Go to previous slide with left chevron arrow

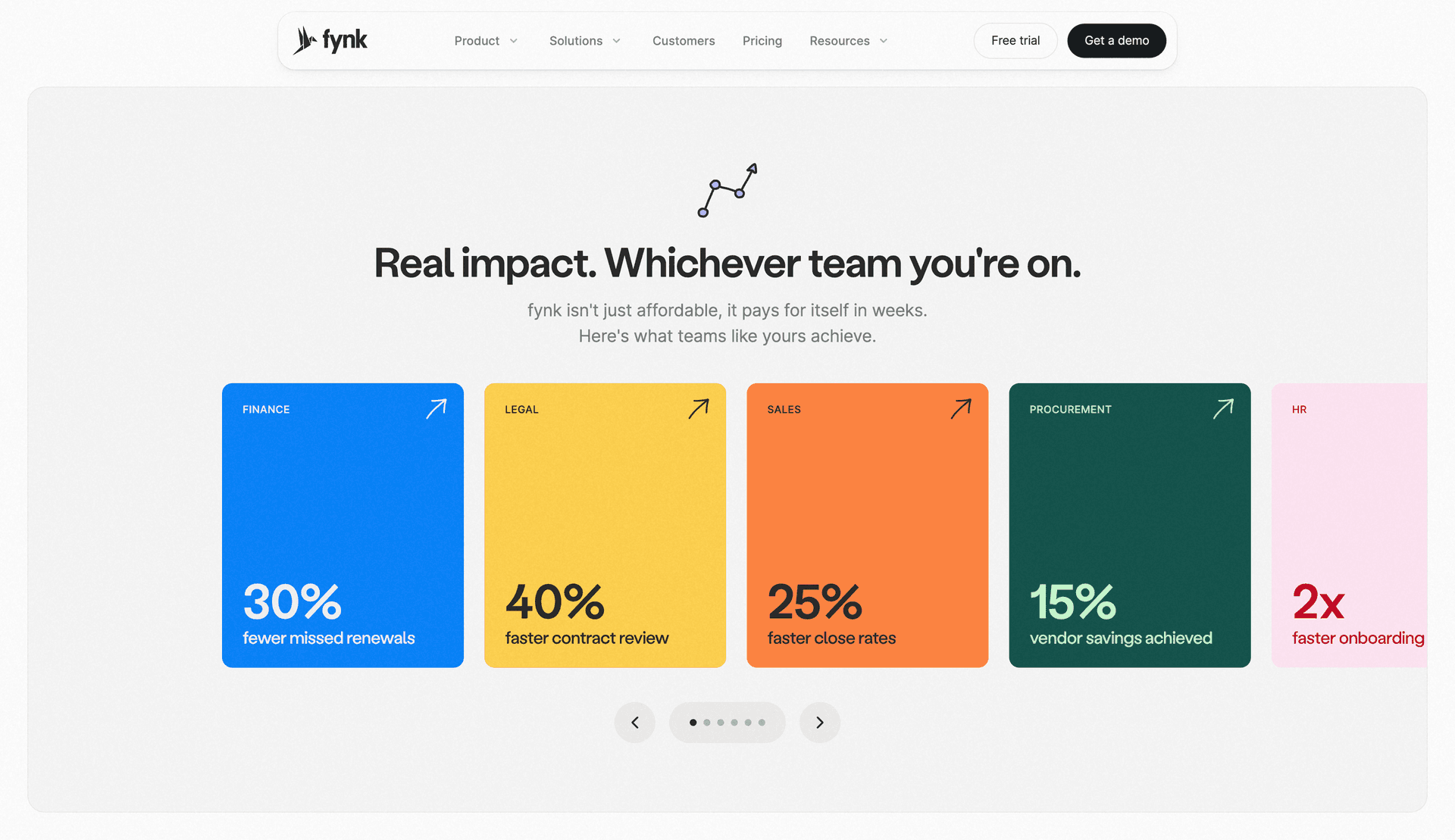(635, 722)
